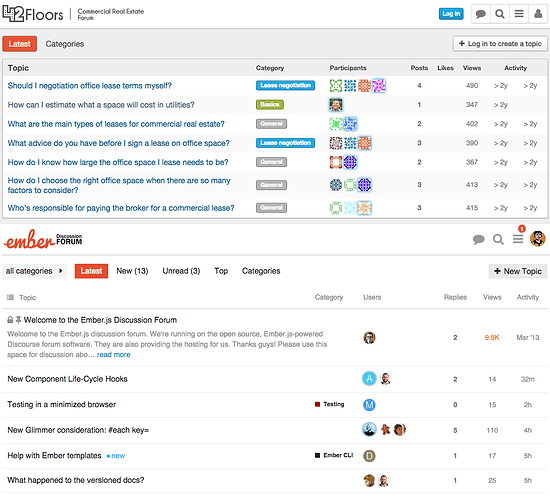The image size is (550, 500).
Task: Click second avatar on New Component Life-Cycle Hooks
Action: click(385, 379)
